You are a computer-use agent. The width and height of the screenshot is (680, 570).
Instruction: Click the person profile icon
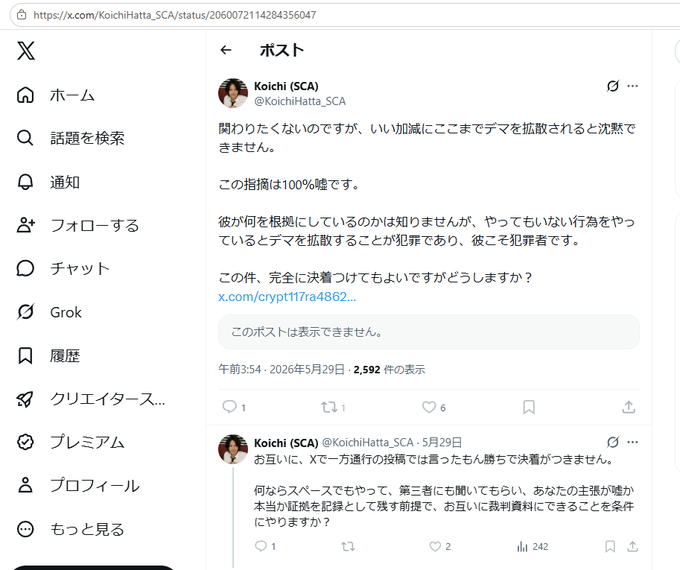pos(25,485)
